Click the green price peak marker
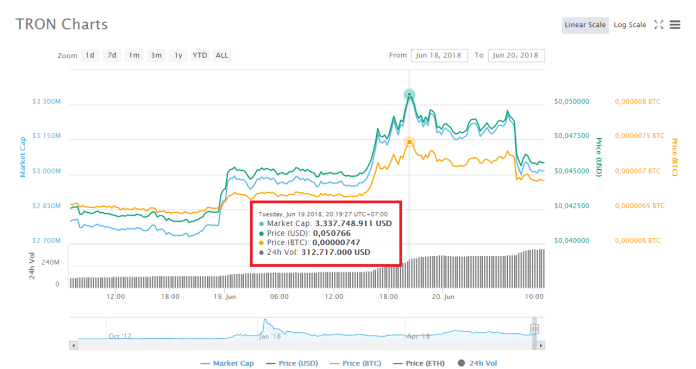 pos(409,94)
